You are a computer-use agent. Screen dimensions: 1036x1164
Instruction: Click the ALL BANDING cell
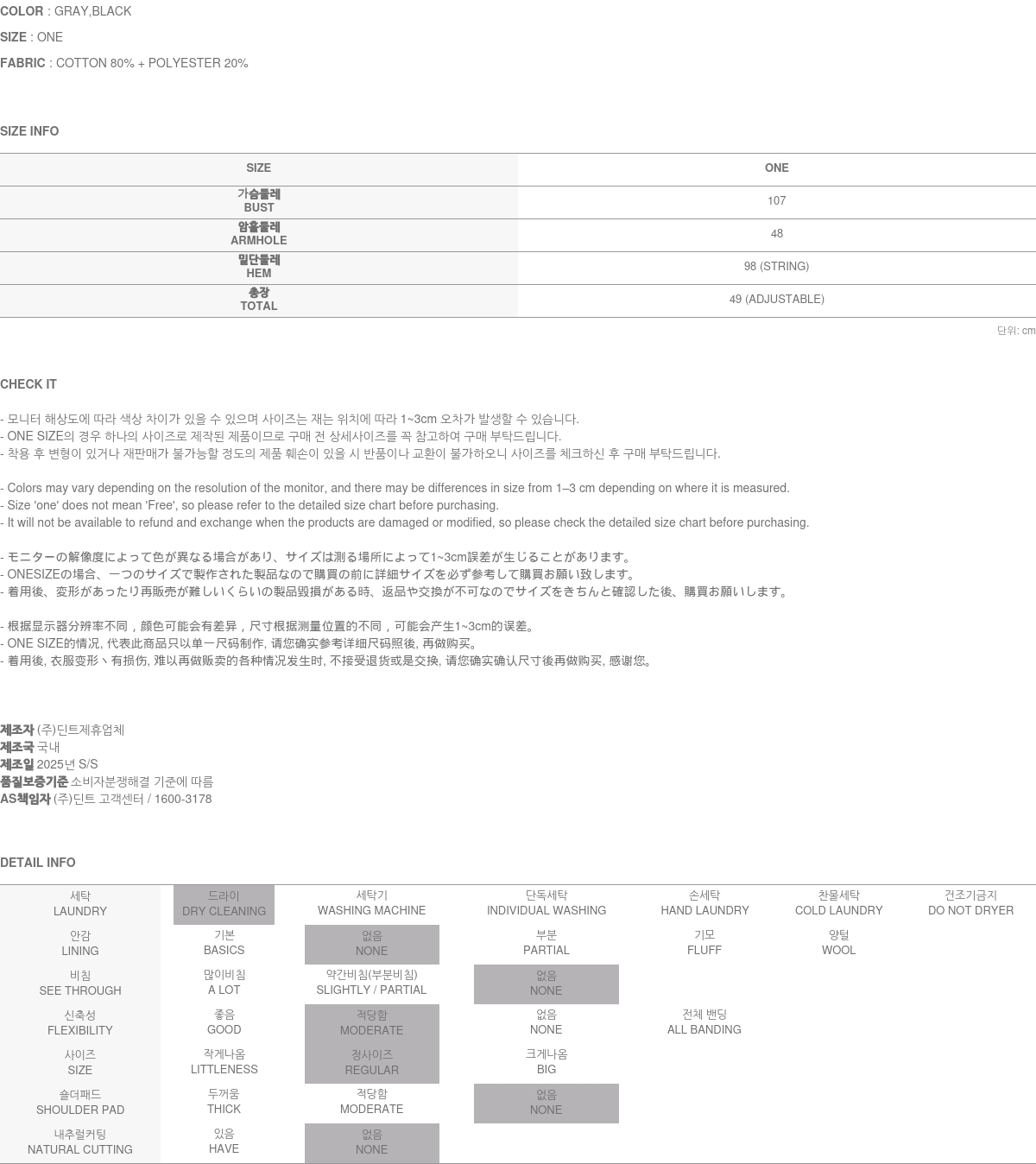click(704, 1022)
